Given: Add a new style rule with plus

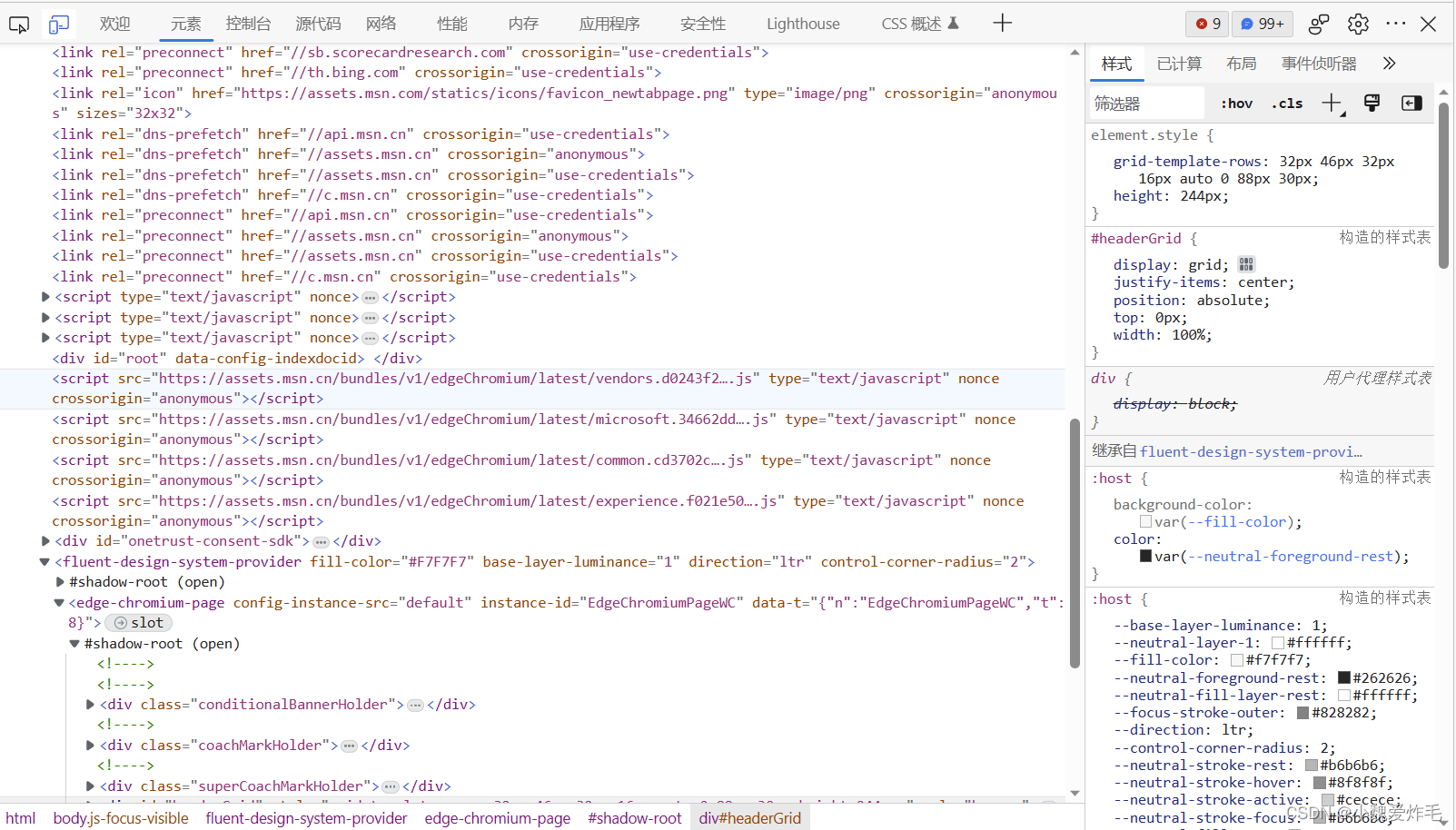Looking at the screenshot, I should 1332,104.
